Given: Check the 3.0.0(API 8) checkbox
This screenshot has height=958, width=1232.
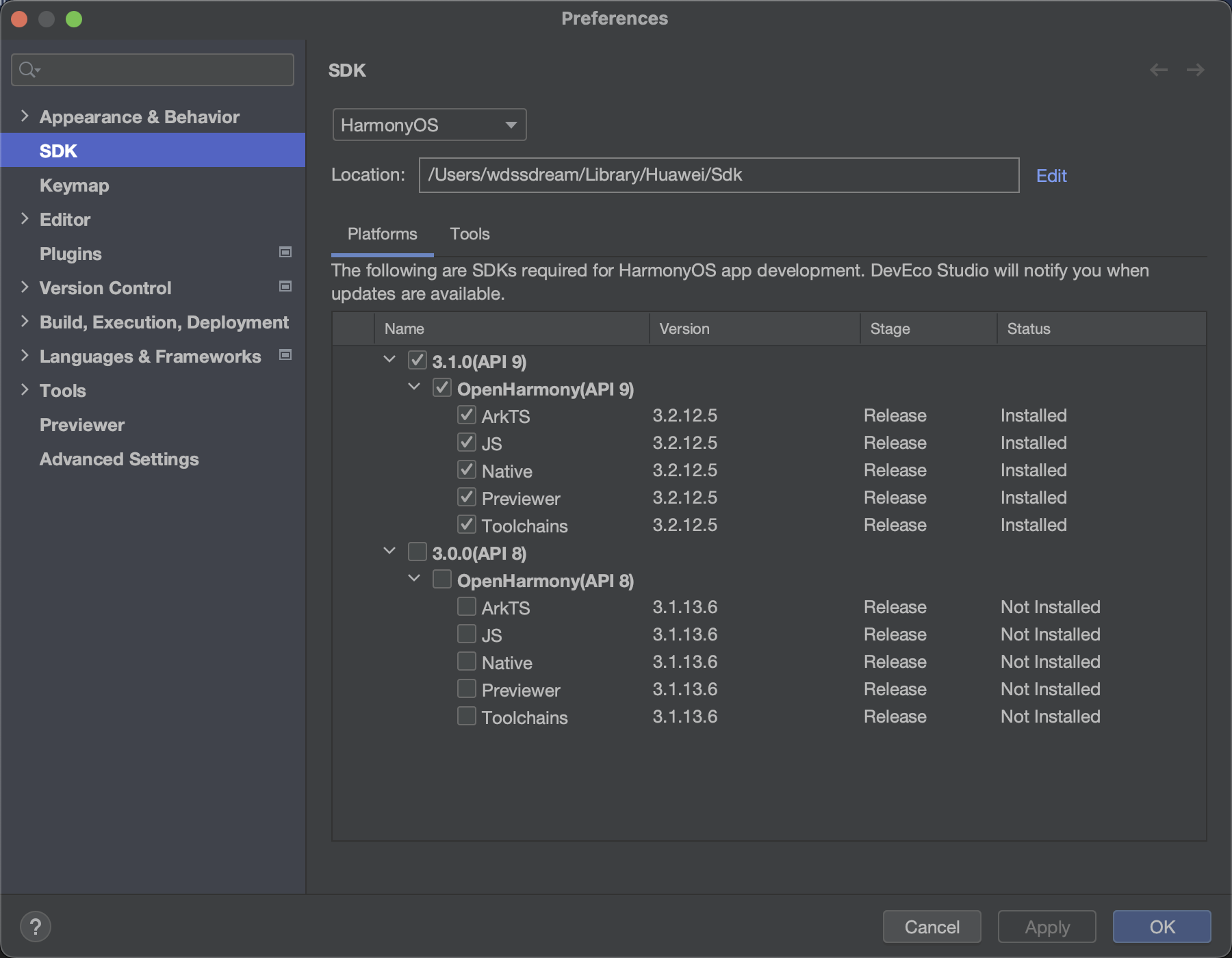Looking at the screenshot, I should click(x=418, y=552).
